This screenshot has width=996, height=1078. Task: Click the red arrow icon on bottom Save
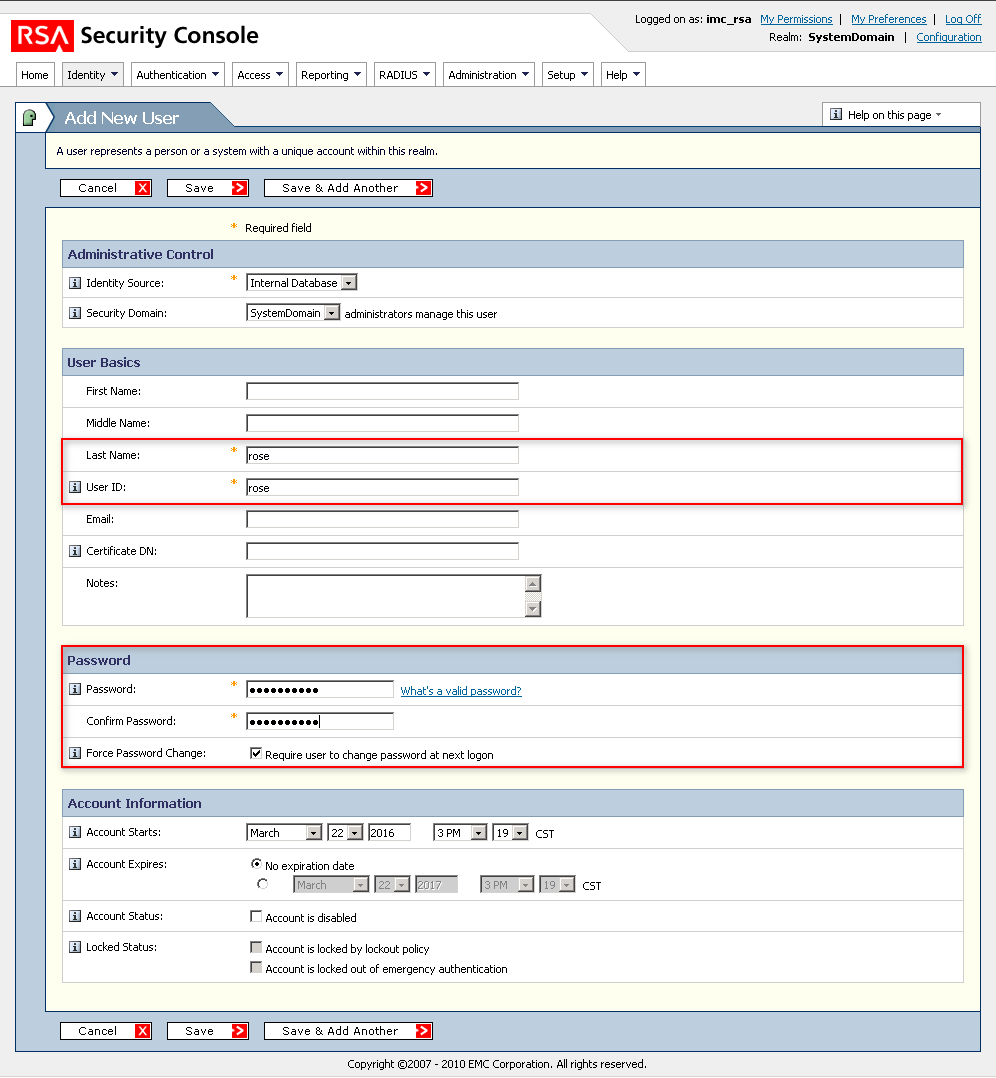click(239, 1031)
